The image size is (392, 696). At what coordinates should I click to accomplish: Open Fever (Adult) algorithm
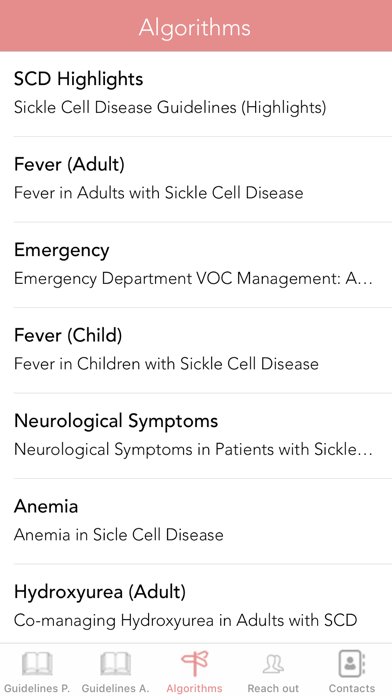coord(196,179)
